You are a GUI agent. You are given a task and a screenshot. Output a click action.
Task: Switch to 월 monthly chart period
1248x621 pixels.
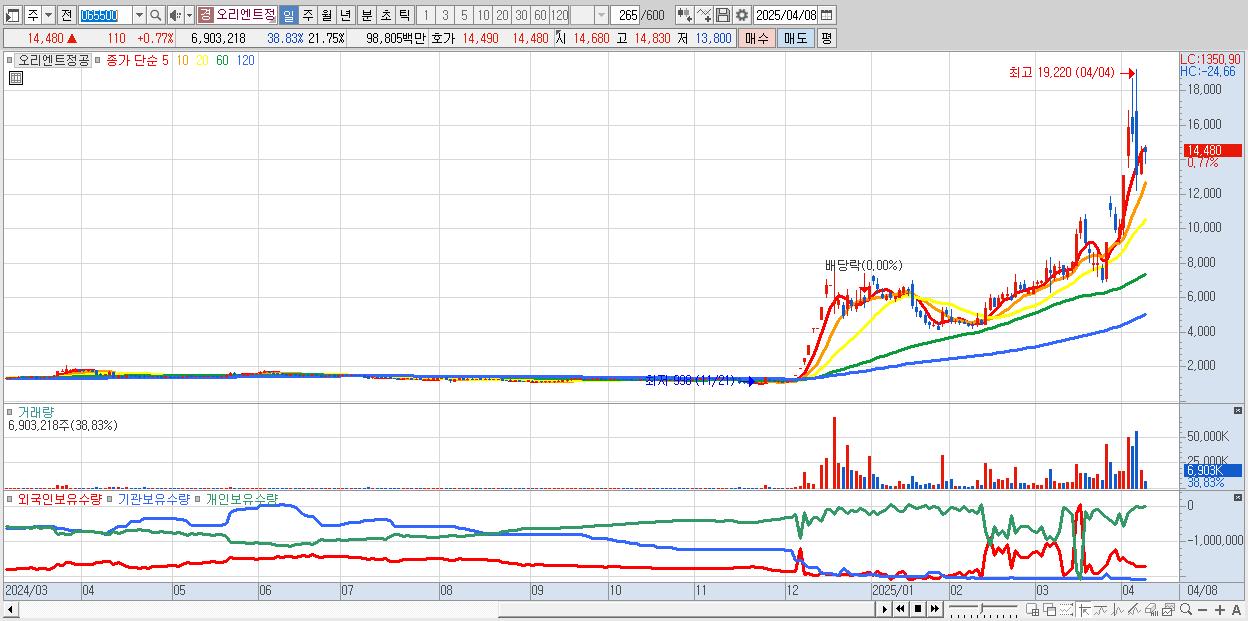point(326,15)
